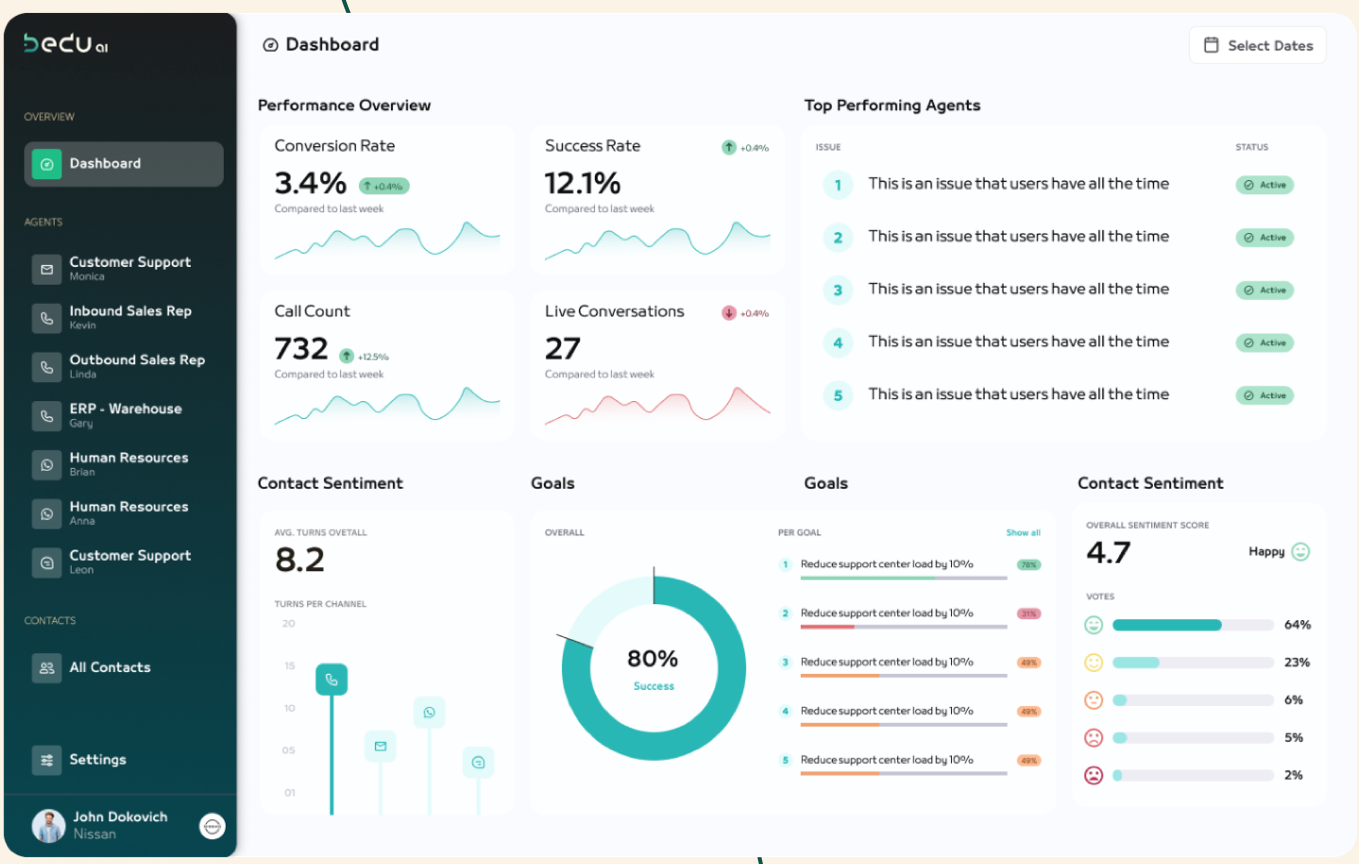
Task: Click the 64% votes bar
Action: click(1194, 625)
